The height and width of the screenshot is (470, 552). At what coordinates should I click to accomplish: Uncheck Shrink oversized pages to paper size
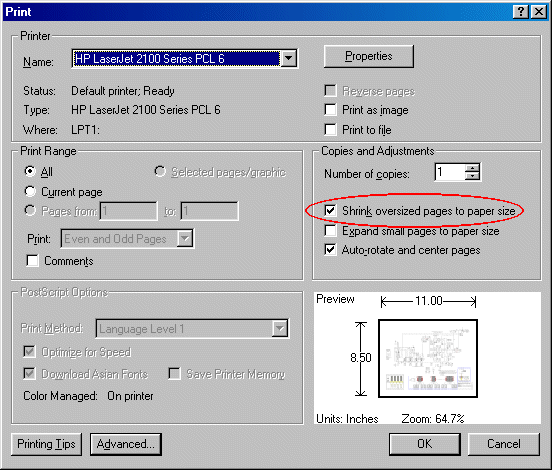330,211
